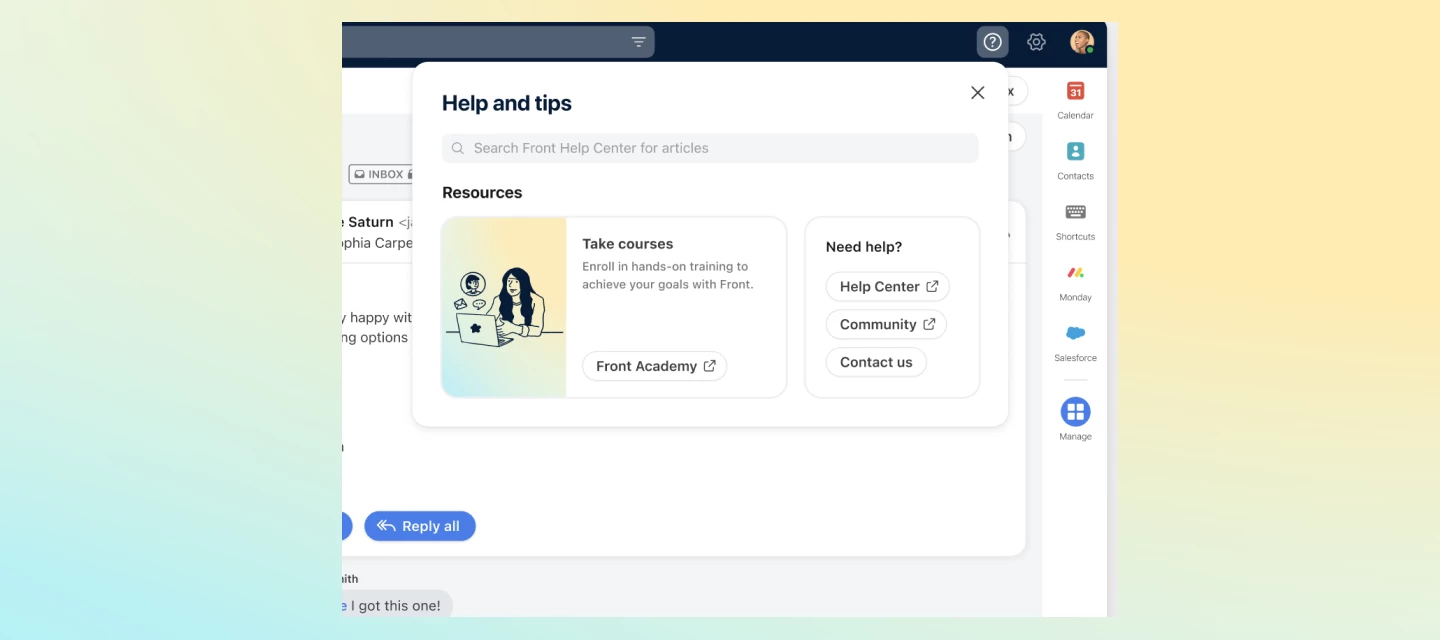Open settings gear icon in top bar

(1036, 42)
